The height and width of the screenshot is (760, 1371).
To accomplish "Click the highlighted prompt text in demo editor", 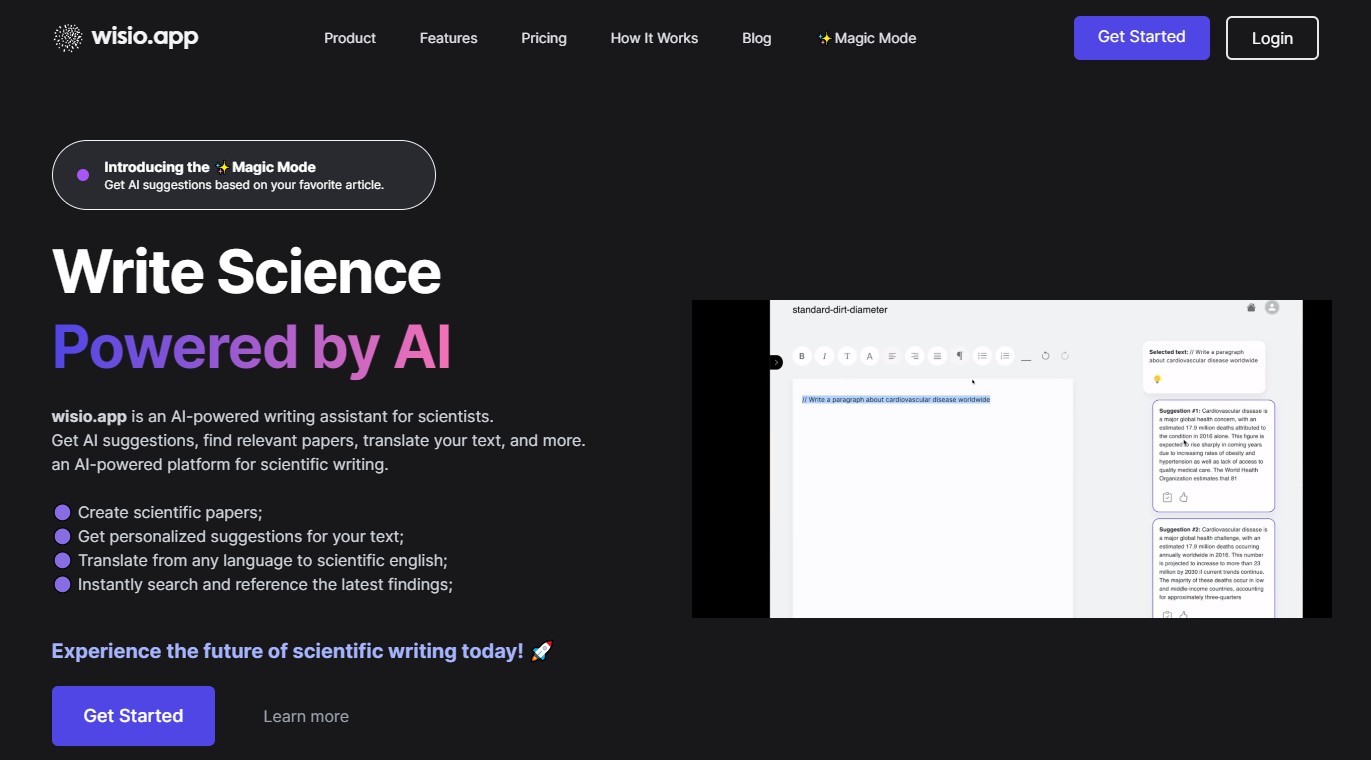I will point(896,399).
